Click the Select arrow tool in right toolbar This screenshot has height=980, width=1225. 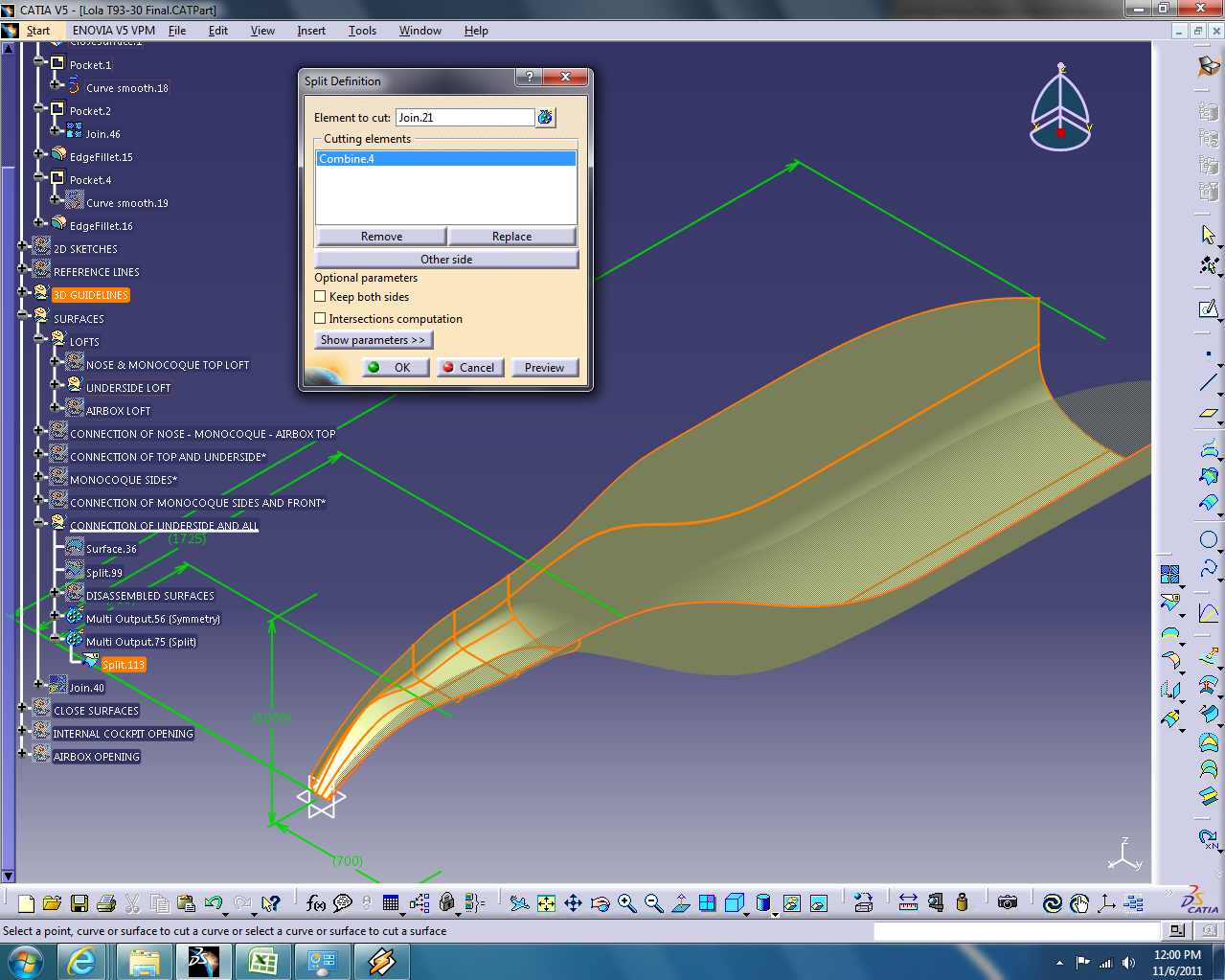click(1208, 235)
